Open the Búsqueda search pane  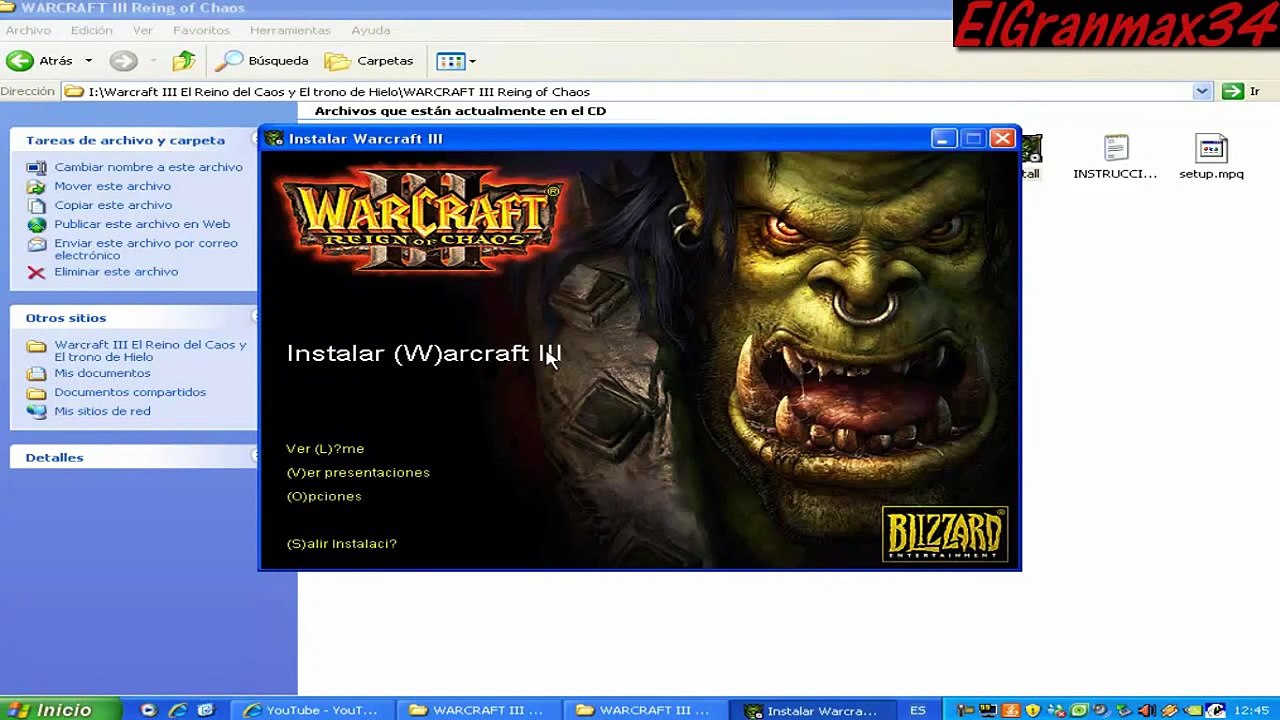pyautogui.click(x=265, y=61)
